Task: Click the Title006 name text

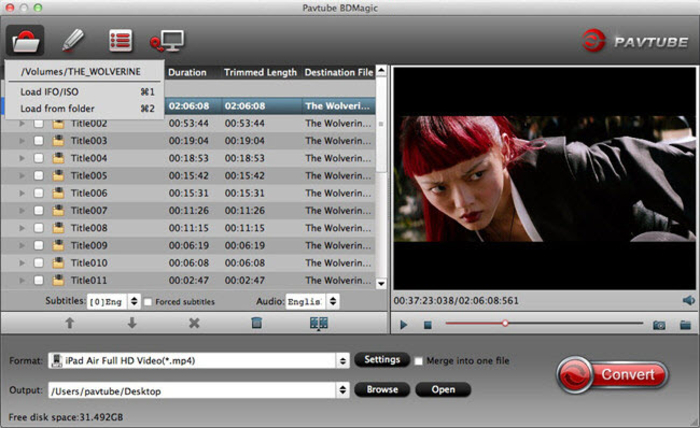Action: point(89,193)
